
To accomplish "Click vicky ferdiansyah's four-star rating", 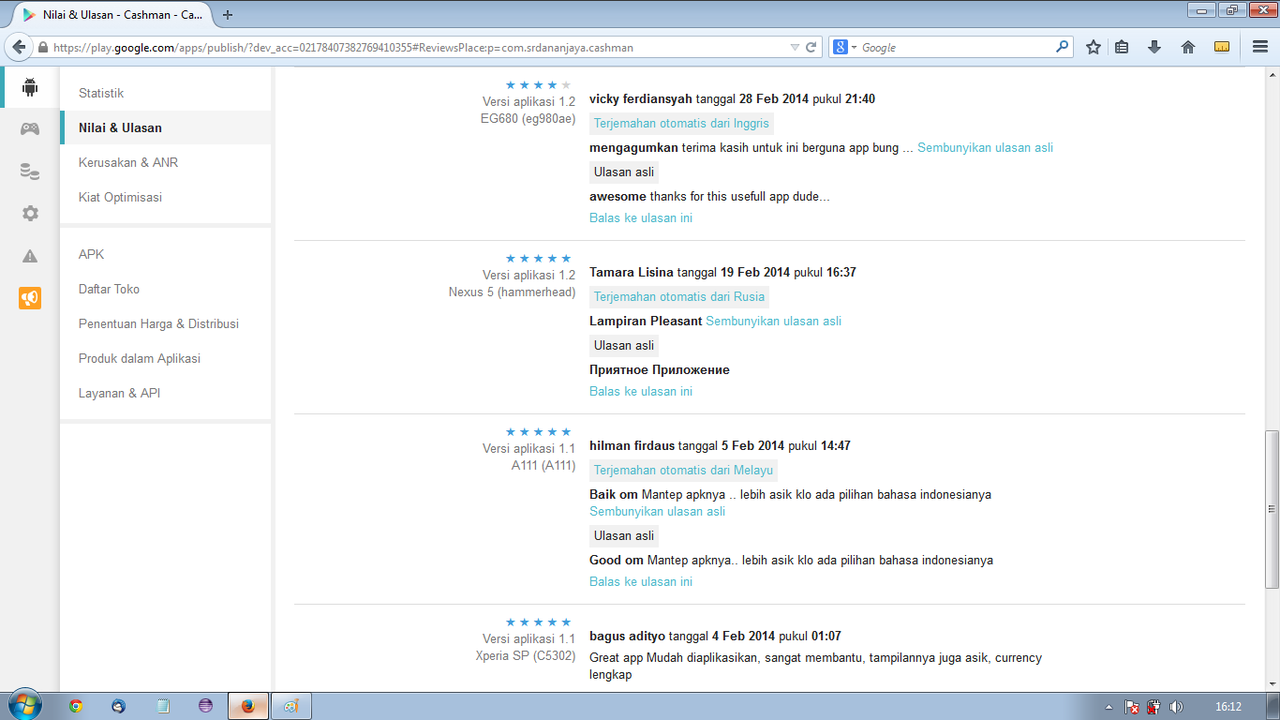I will (538, 85).
